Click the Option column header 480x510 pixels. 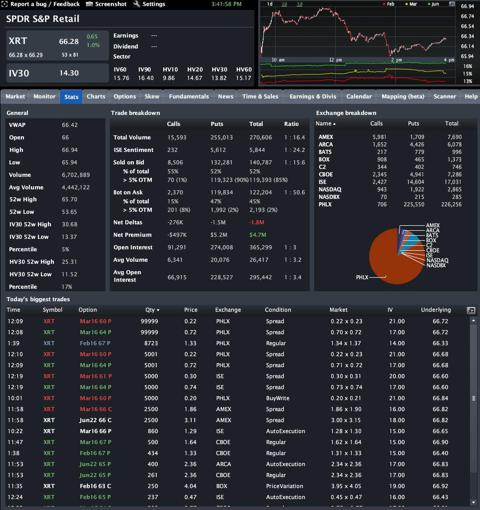point(88,310)
